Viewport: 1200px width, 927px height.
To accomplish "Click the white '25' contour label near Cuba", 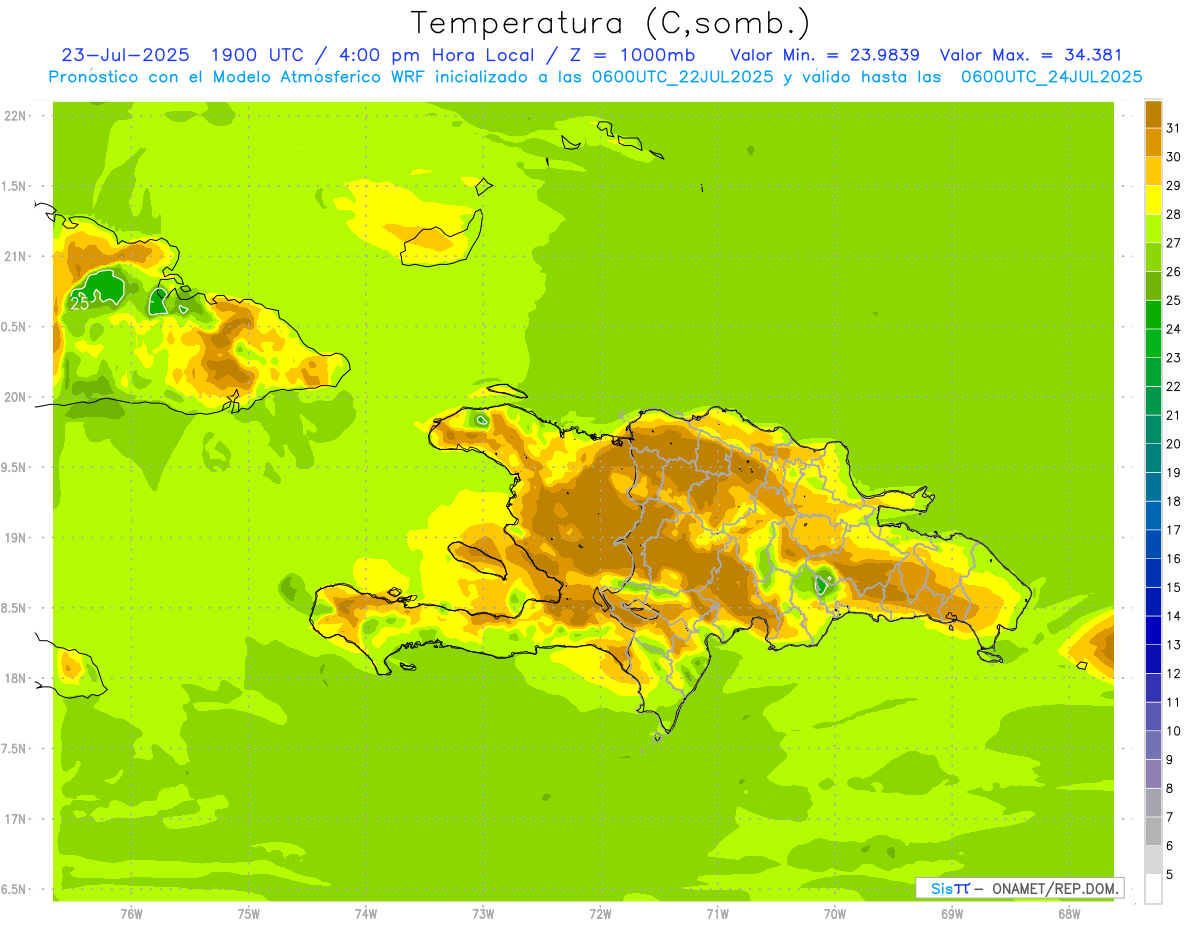I will click(x=79, y=304).
